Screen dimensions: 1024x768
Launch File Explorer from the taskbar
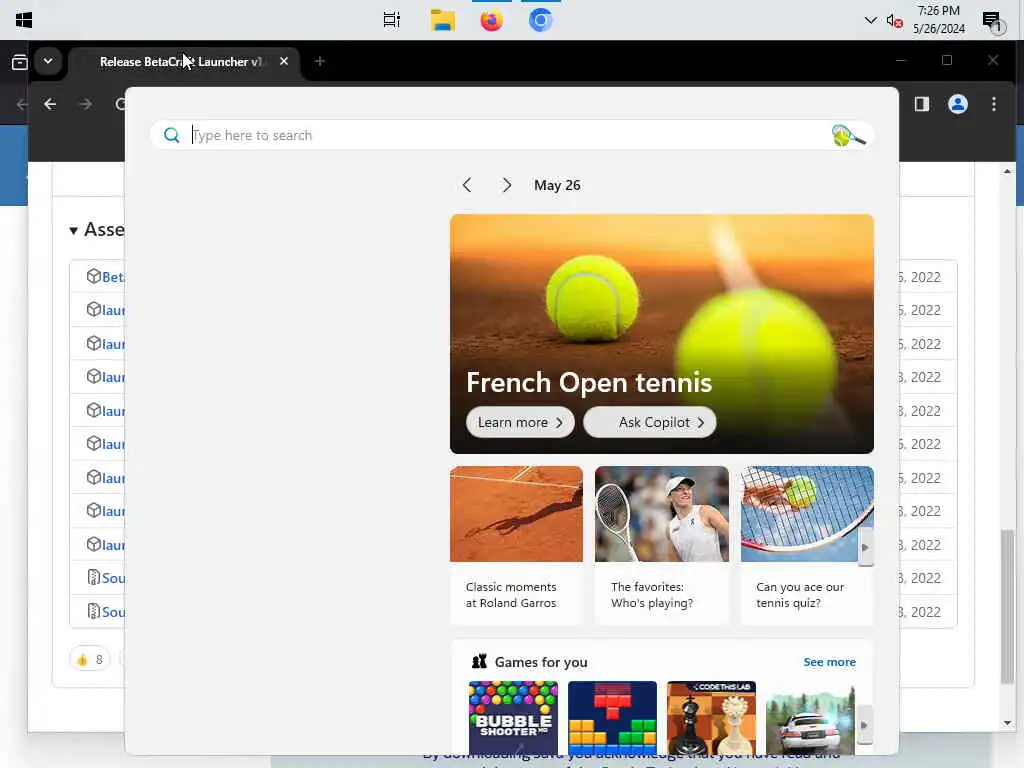(442, 20)
